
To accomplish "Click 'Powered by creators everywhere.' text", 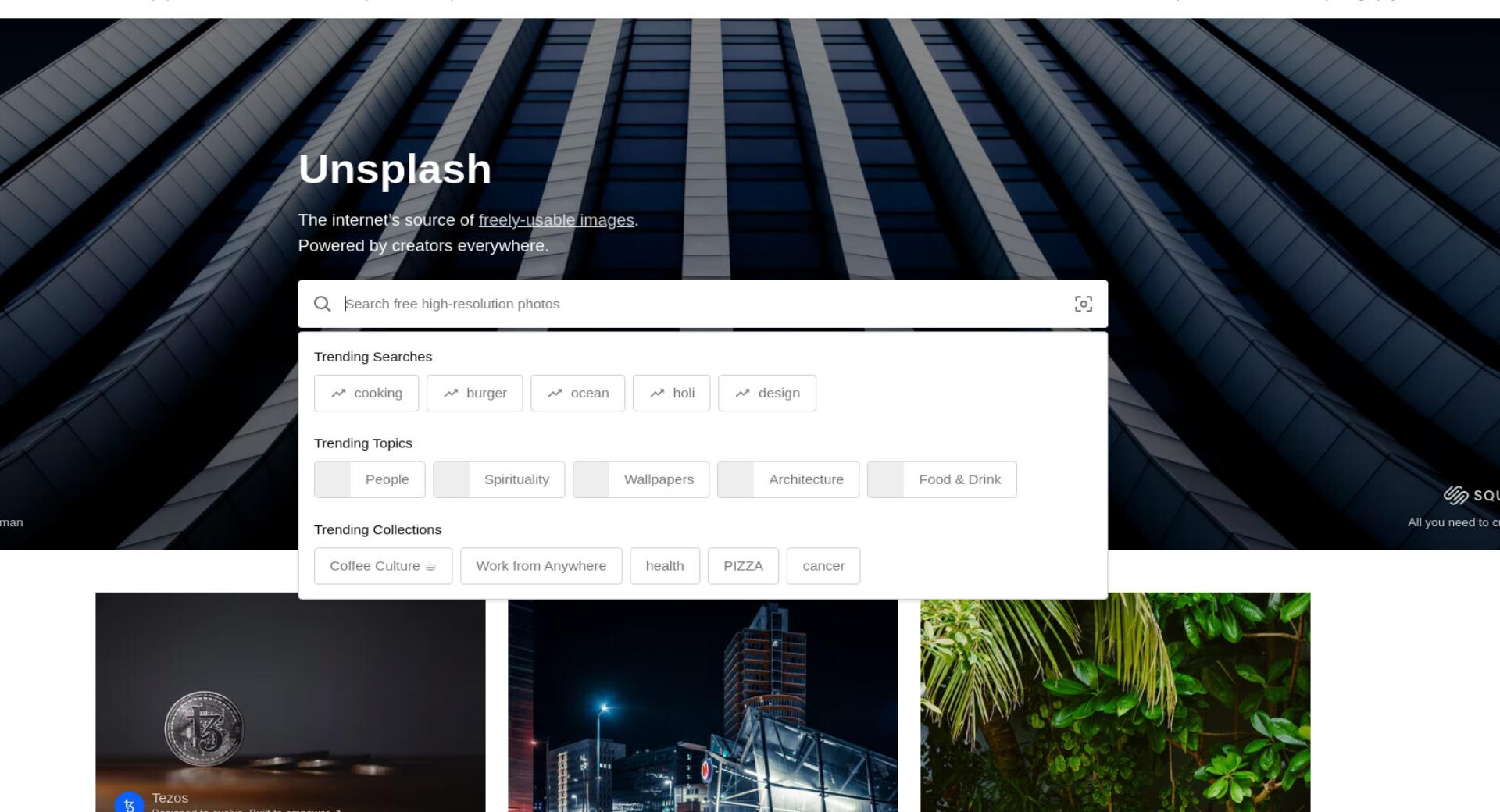I will click(x=423, y=246).
